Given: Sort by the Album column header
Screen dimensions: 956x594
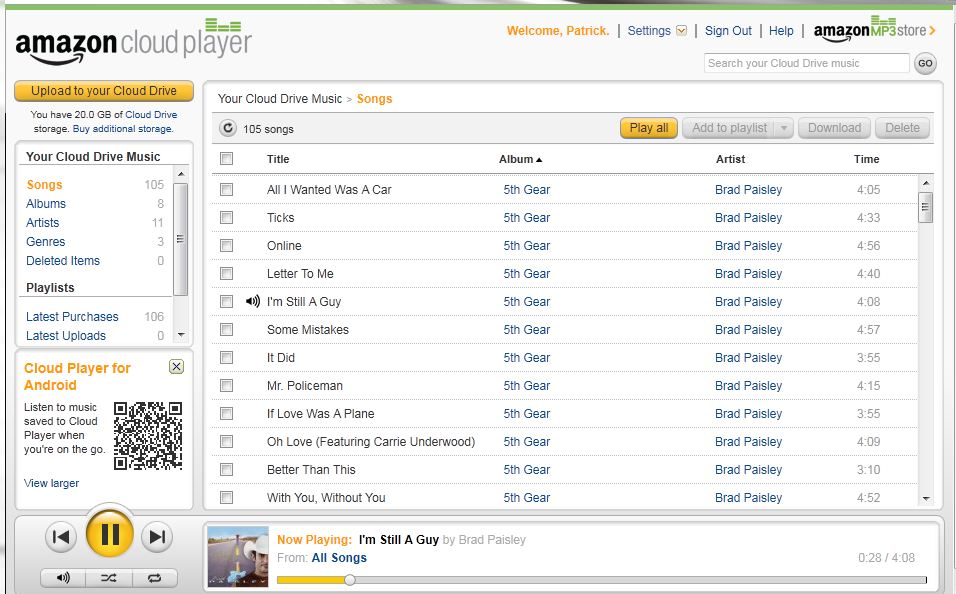Looking at the screenshot, I should coord(520,159).
